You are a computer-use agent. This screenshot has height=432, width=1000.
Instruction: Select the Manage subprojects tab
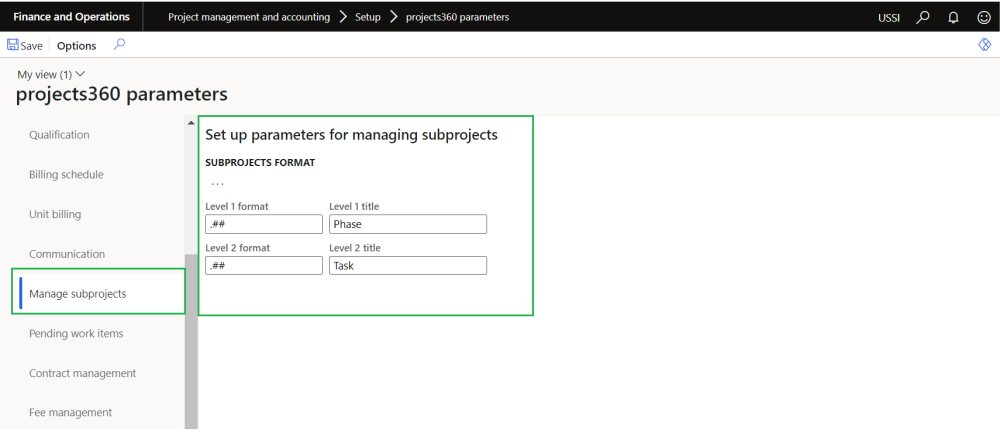(x=77, y=293)
